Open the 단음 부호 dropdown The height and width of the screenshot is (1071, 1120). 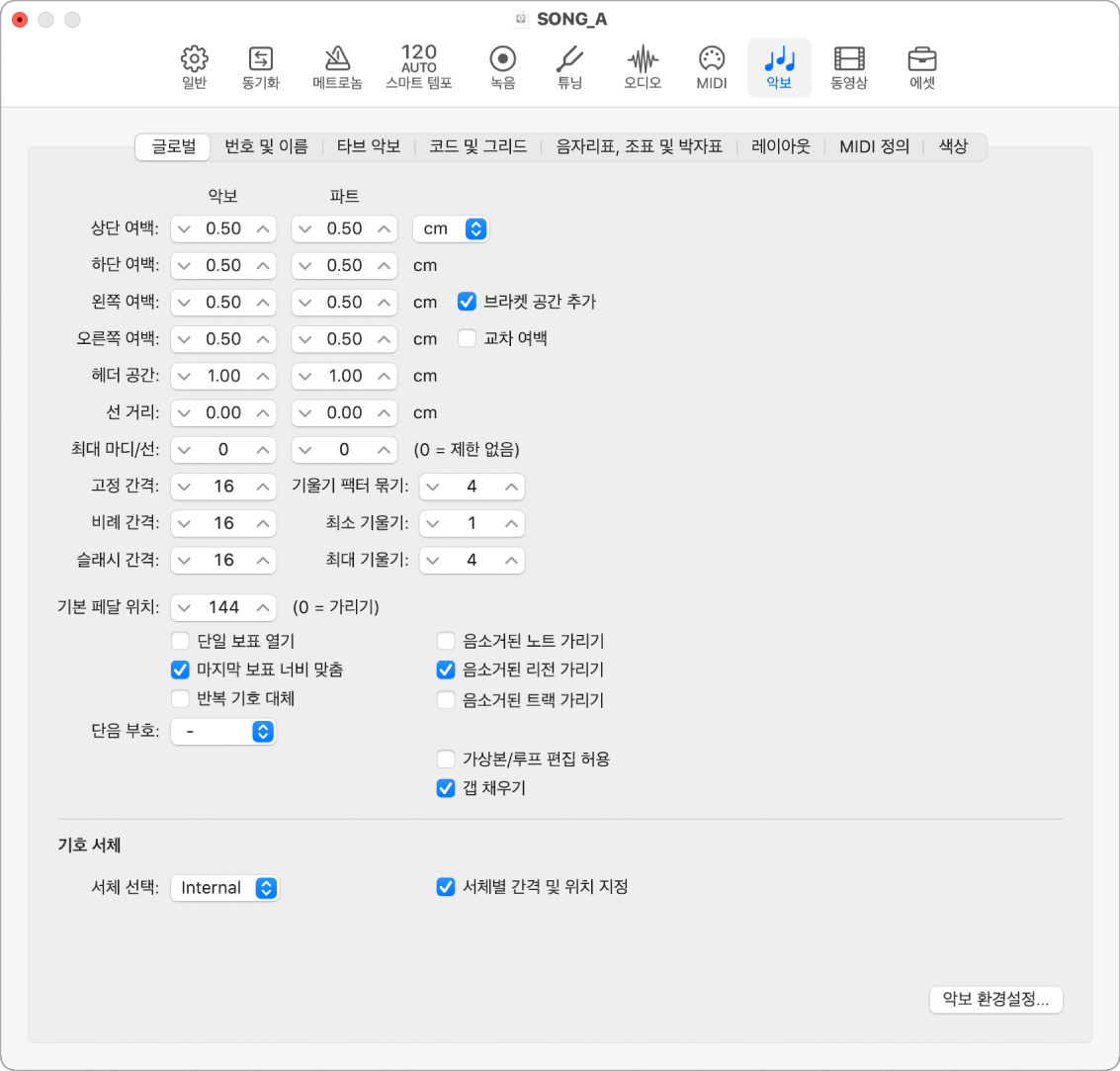[x=223, y=732]
